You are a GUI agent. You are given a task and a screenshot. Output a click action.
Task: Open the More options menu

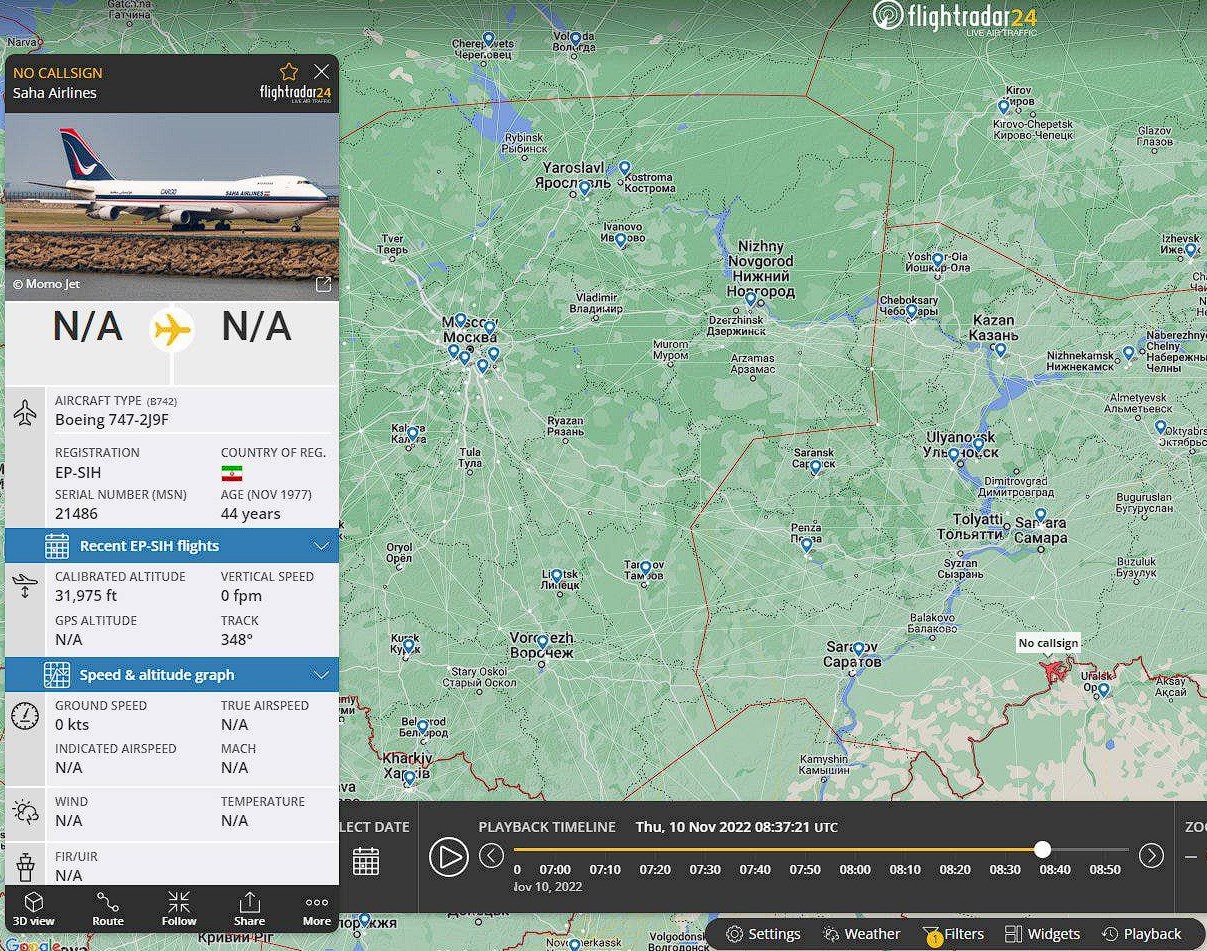tap(317, 908)
